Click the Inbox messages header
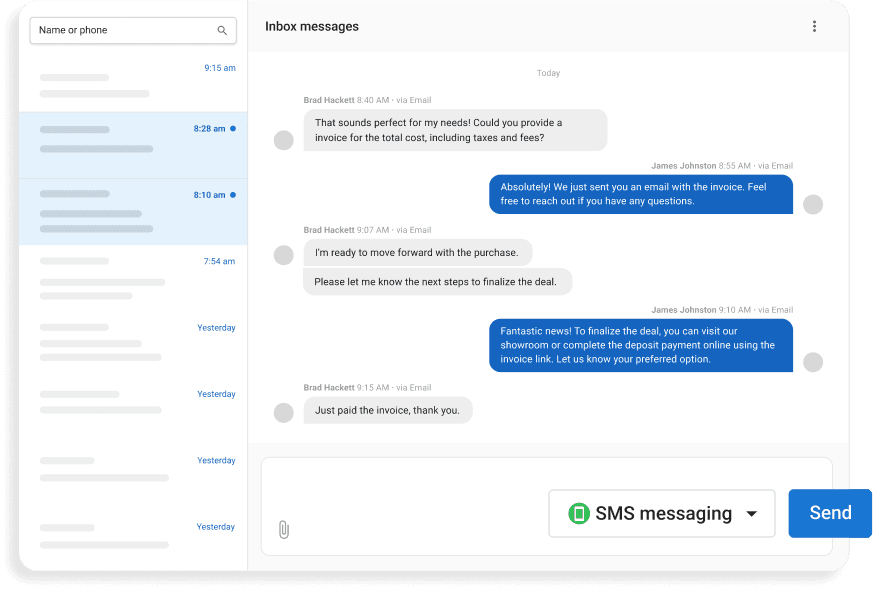Viewport: 873px width, 590px height. pos(309,26)
